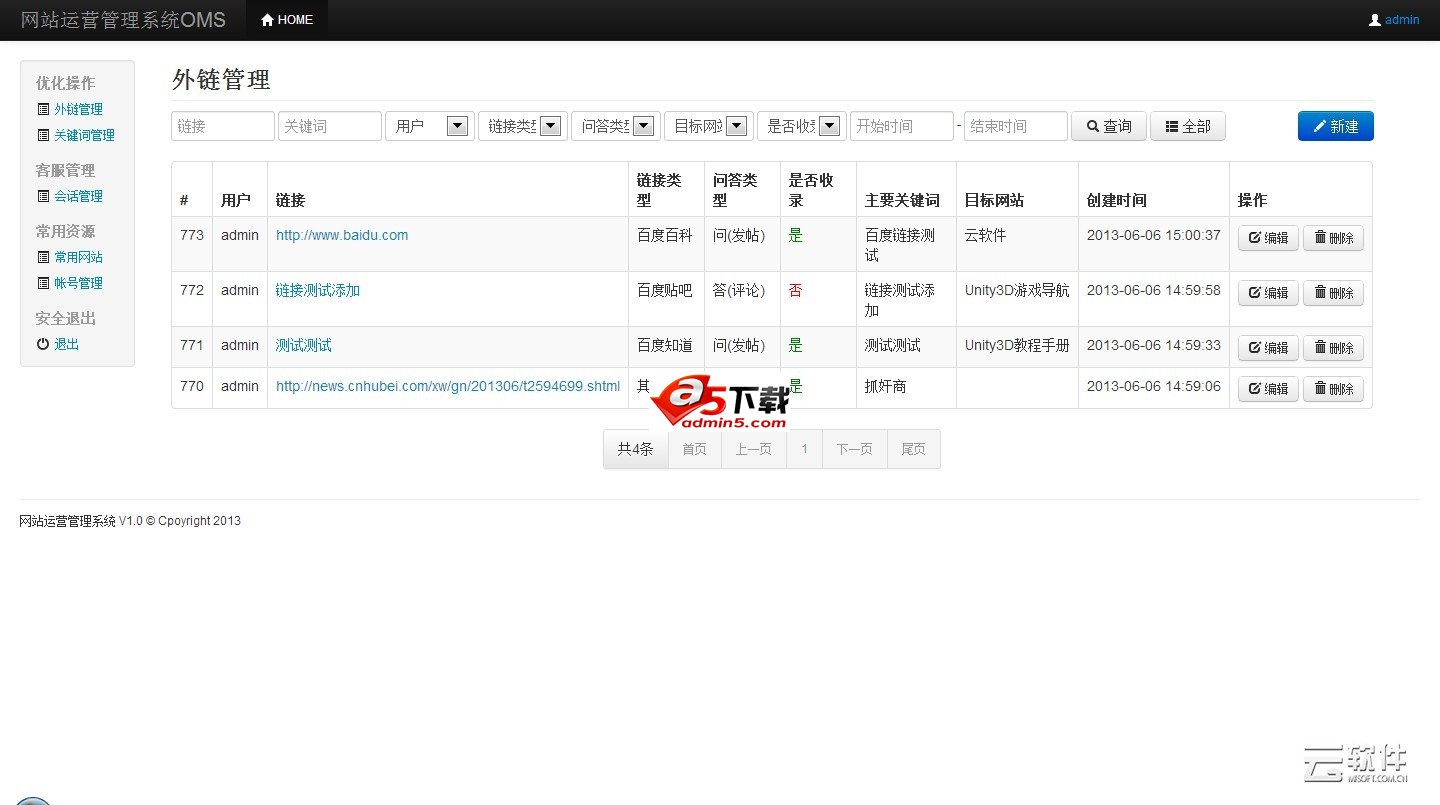The image size is (1440, 805).
Task: Go to 尾页 in pagination
Action: (x=913, y=449)
